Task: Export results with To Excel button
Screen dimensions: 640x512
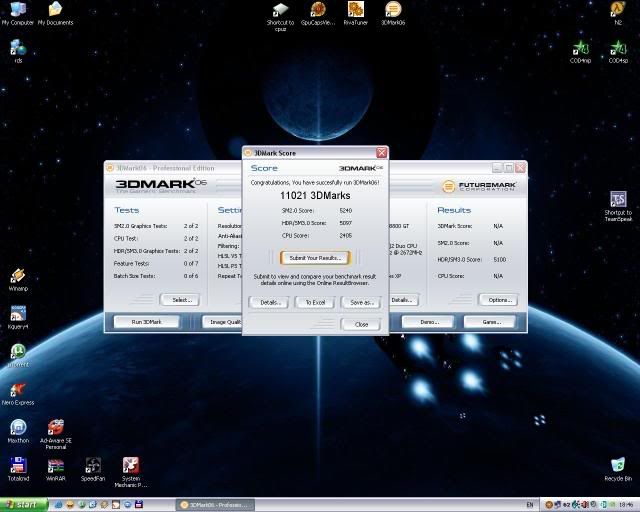Action: tap(314, 302)
